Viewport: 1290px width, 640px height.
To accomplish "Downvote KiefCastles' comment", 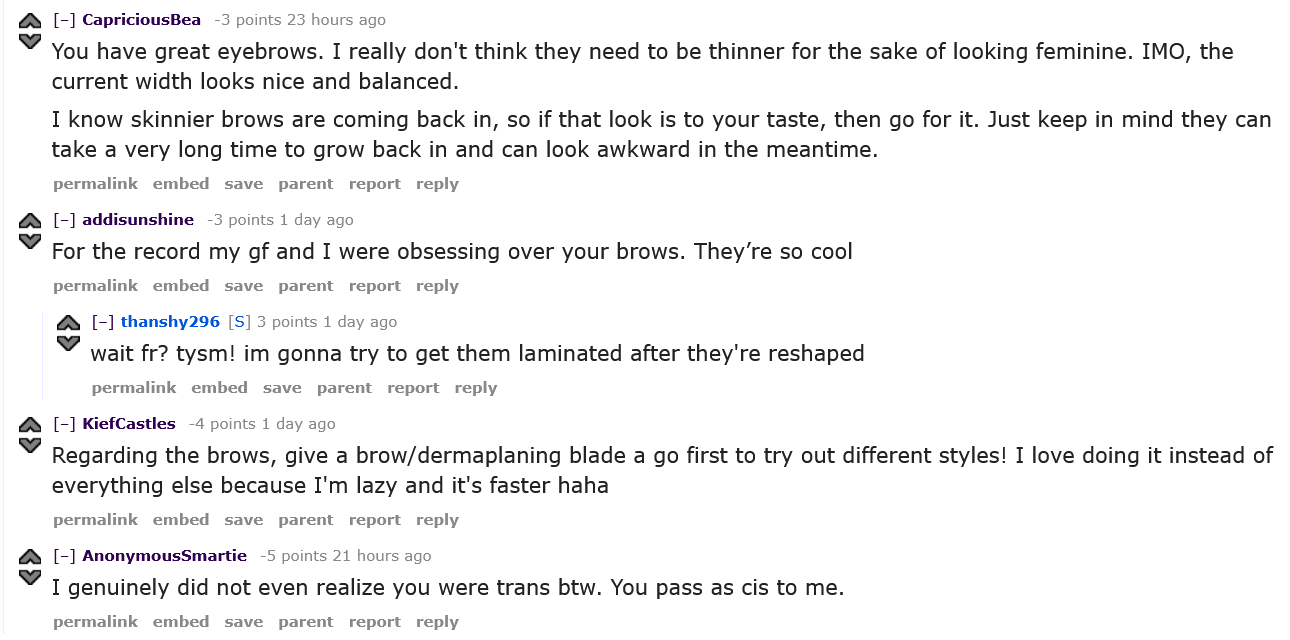I will (30, 445).
